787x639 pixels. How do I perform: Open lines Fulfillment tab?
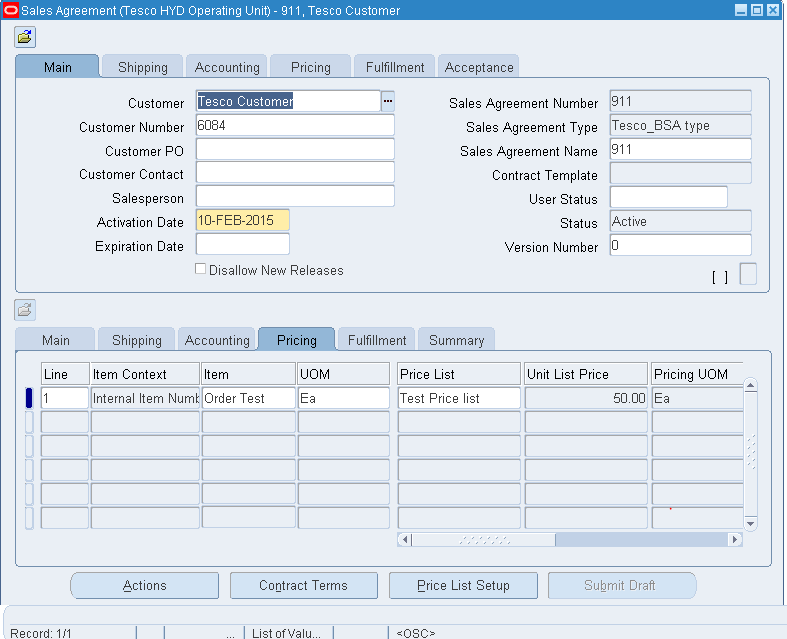pyautogui.click(x=377, y=340)
